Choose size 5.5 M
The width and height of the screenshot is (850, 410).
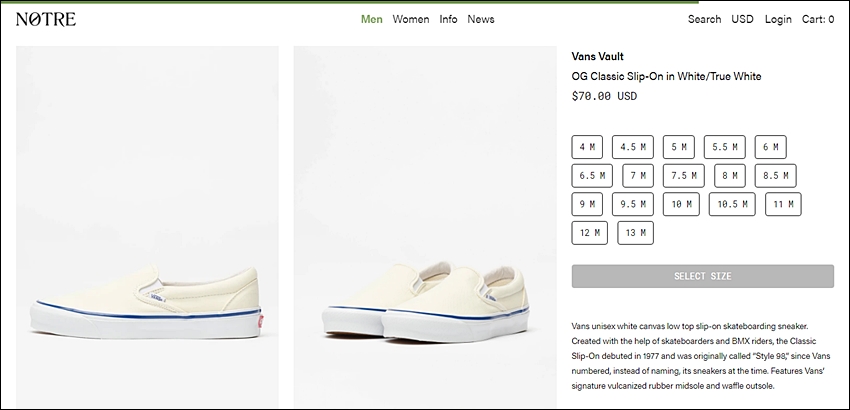click(x=724, y=147)
